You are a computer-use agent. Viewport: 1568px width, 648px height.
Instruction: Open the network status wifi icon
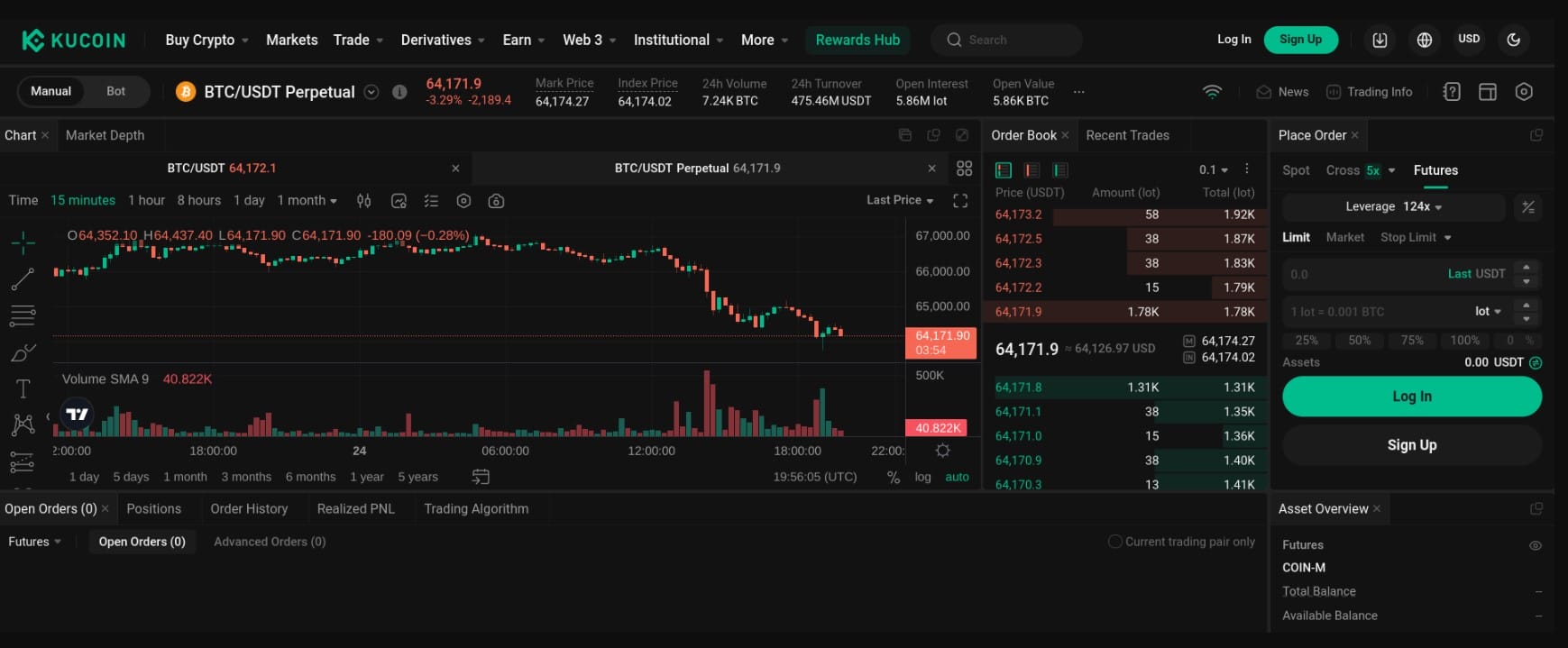(x=1213, y=92)
